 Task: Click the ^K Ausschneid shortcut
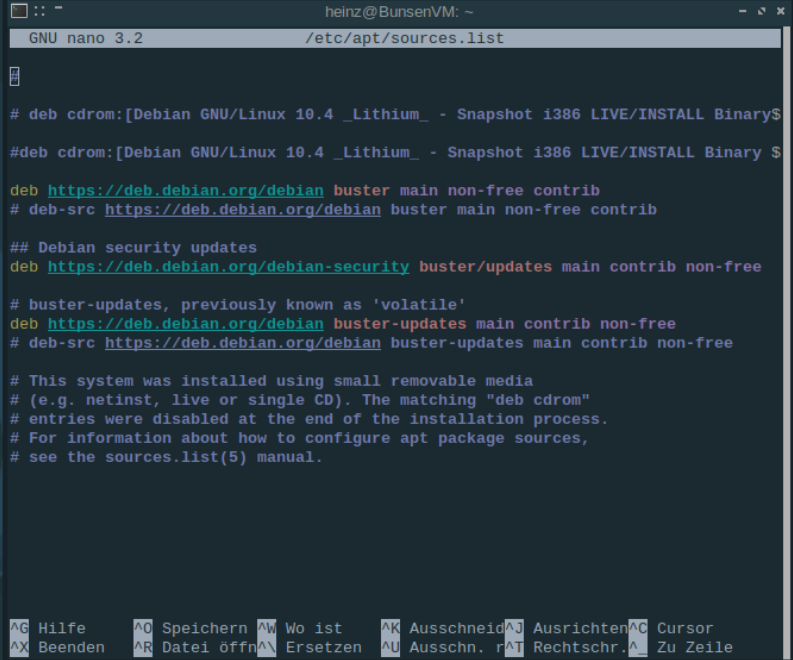click(x=443, y=629)
